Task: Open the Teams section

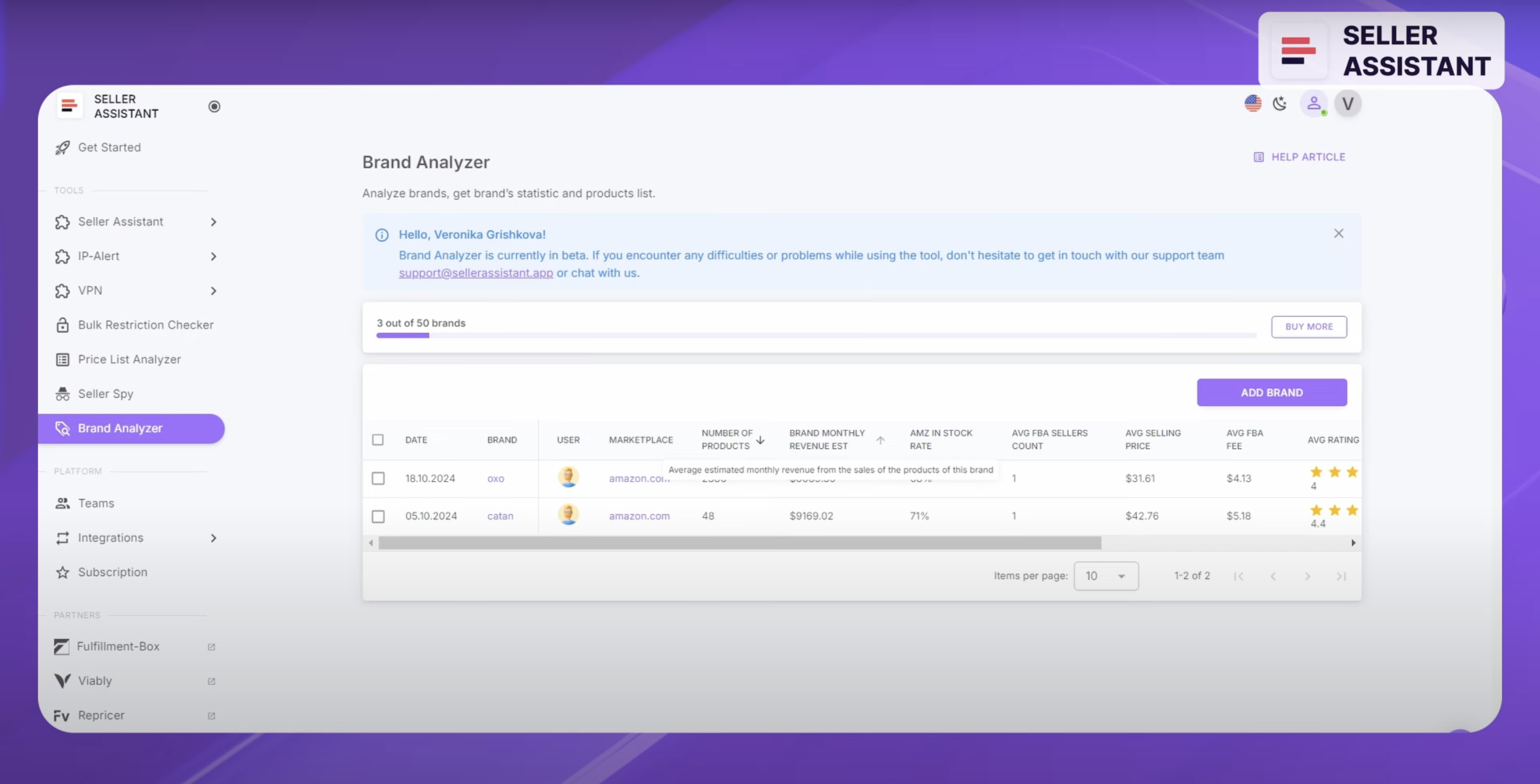Action: pyautogui.click(x=96, y=502)
